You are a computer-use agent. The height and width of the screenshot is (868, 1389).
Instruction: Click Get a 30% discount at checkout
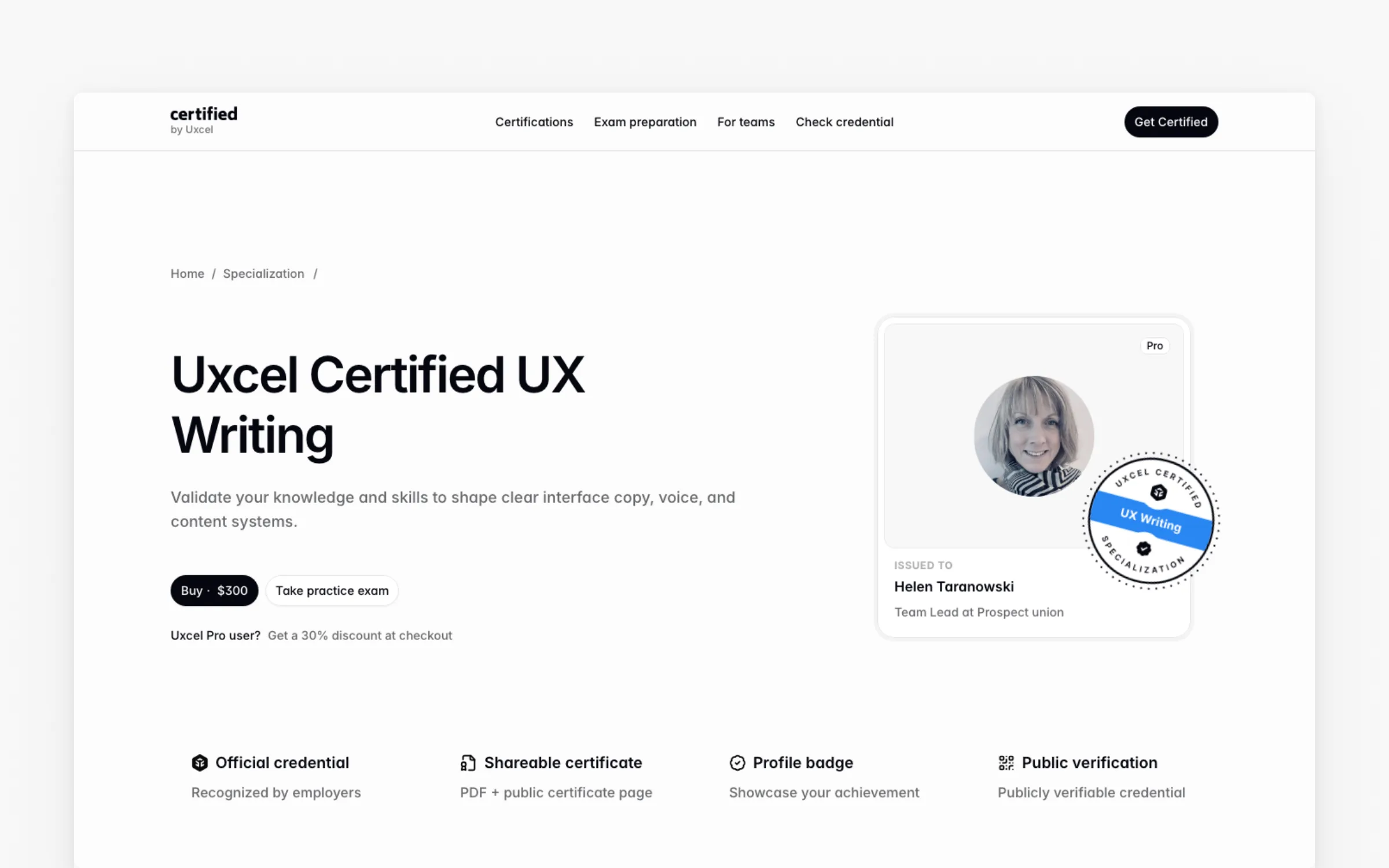[x=359, y=635]
